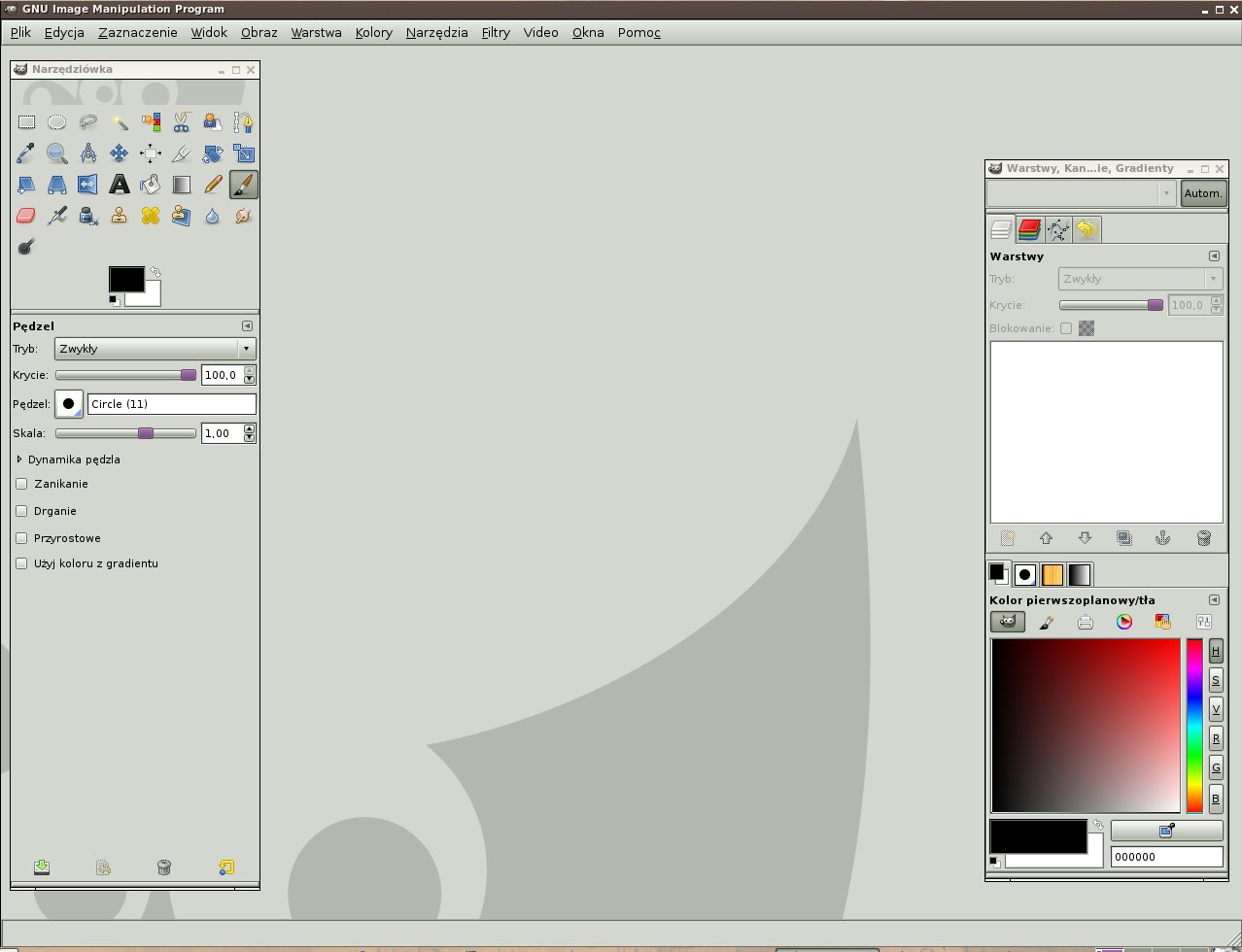Check the Użyj koloru z gradientu option

tap(22, 563)
